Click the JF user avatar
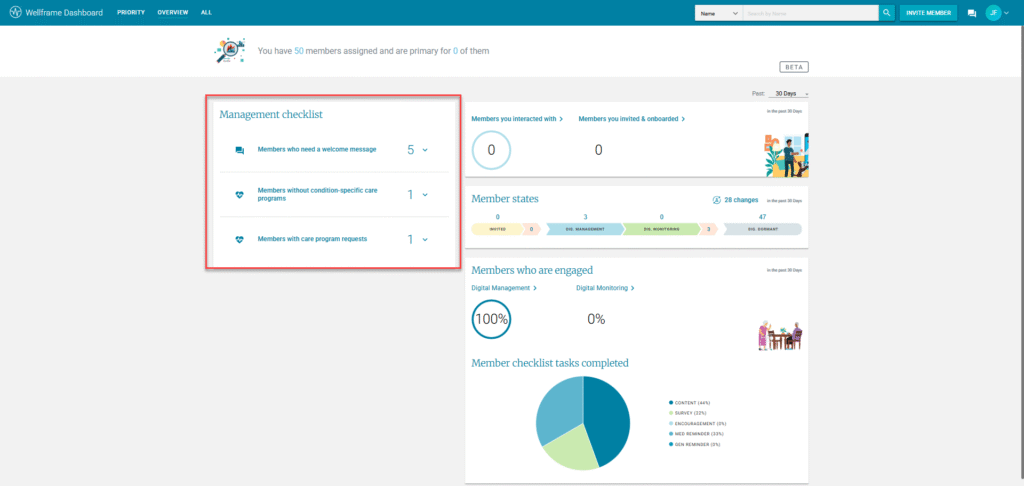Viewport: 1024px width, 486px height. (x=993, y=13)
